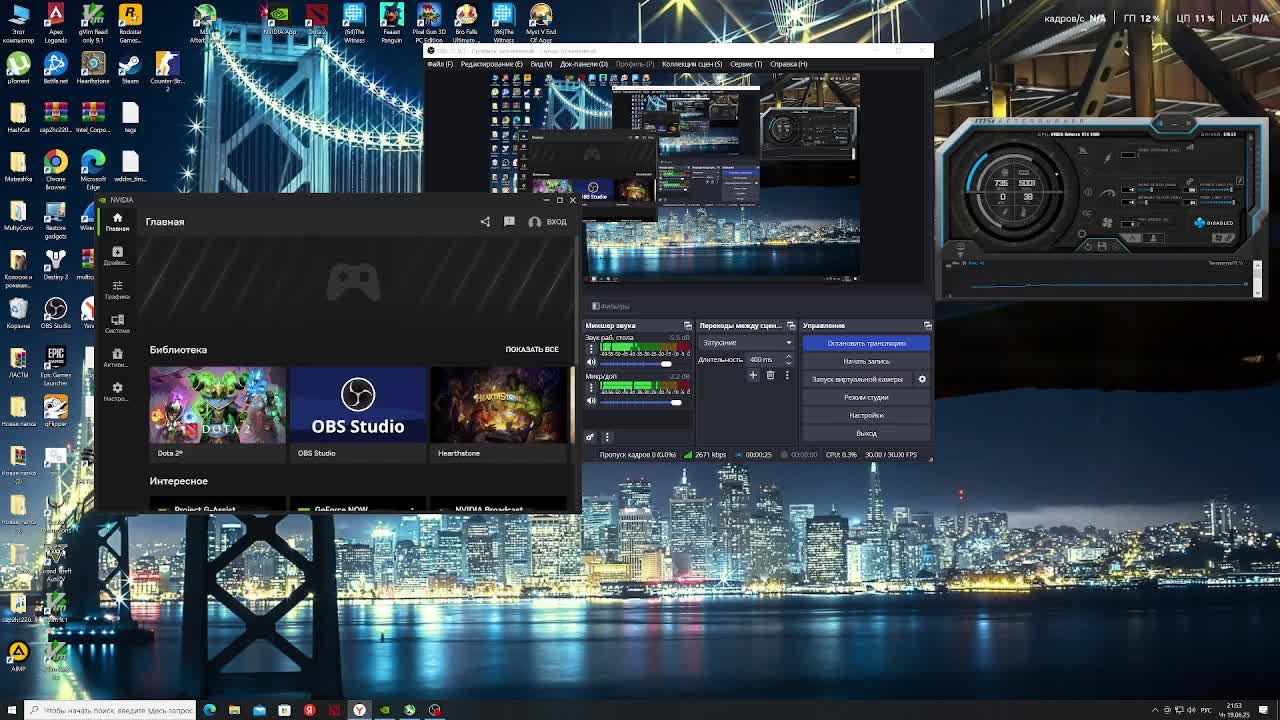Select the Microsoft Edge desktop icon
Screen dimensions: 1280x720
coord(93,168)
